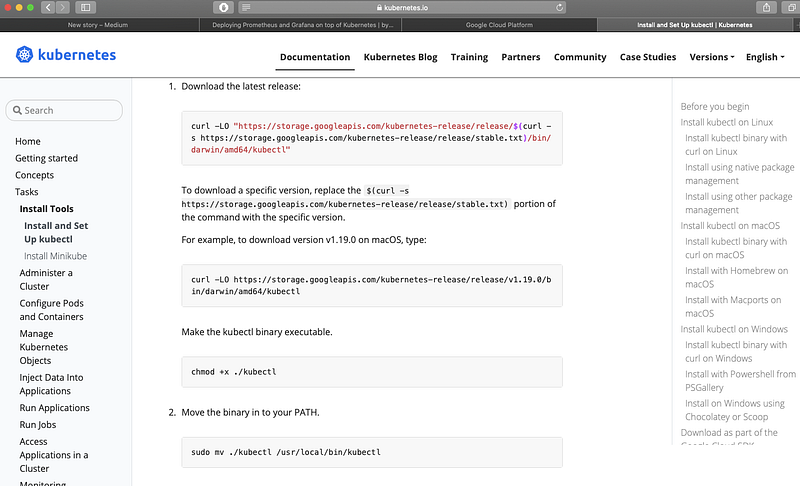Screen dimensions: 800x486
Task: Click 'Download the latest release:' step text
Action: [241, 86]
